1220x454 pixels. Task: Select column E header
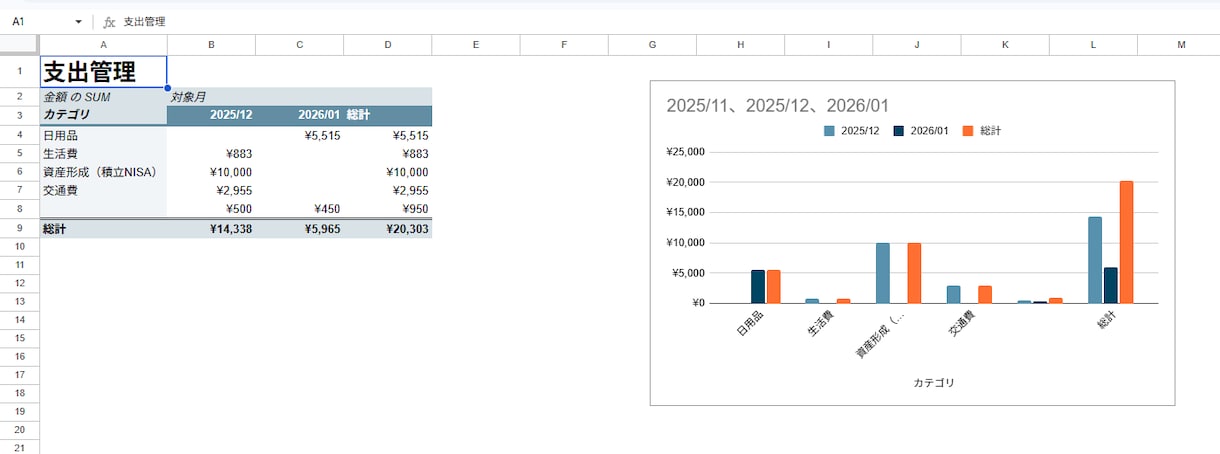[476, 44]
